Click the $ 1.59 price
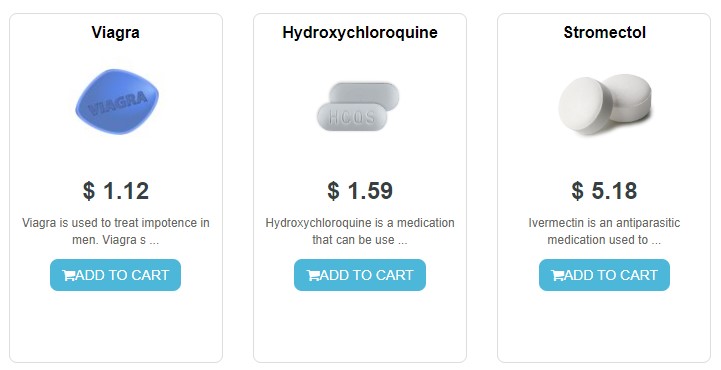 360,191
